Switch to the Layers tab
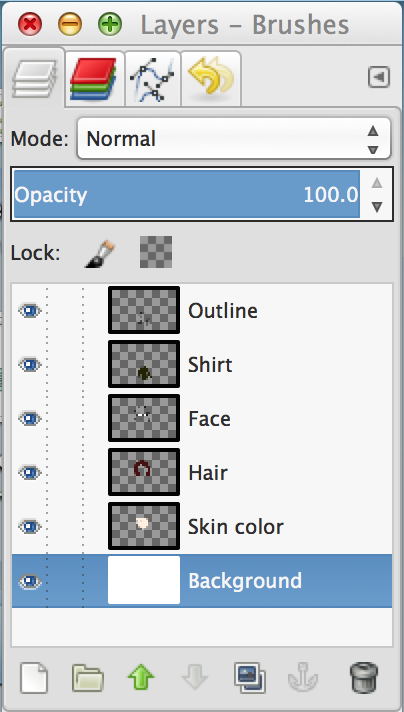The height and width of the screenshot is (712, 404). pos(34,78)
